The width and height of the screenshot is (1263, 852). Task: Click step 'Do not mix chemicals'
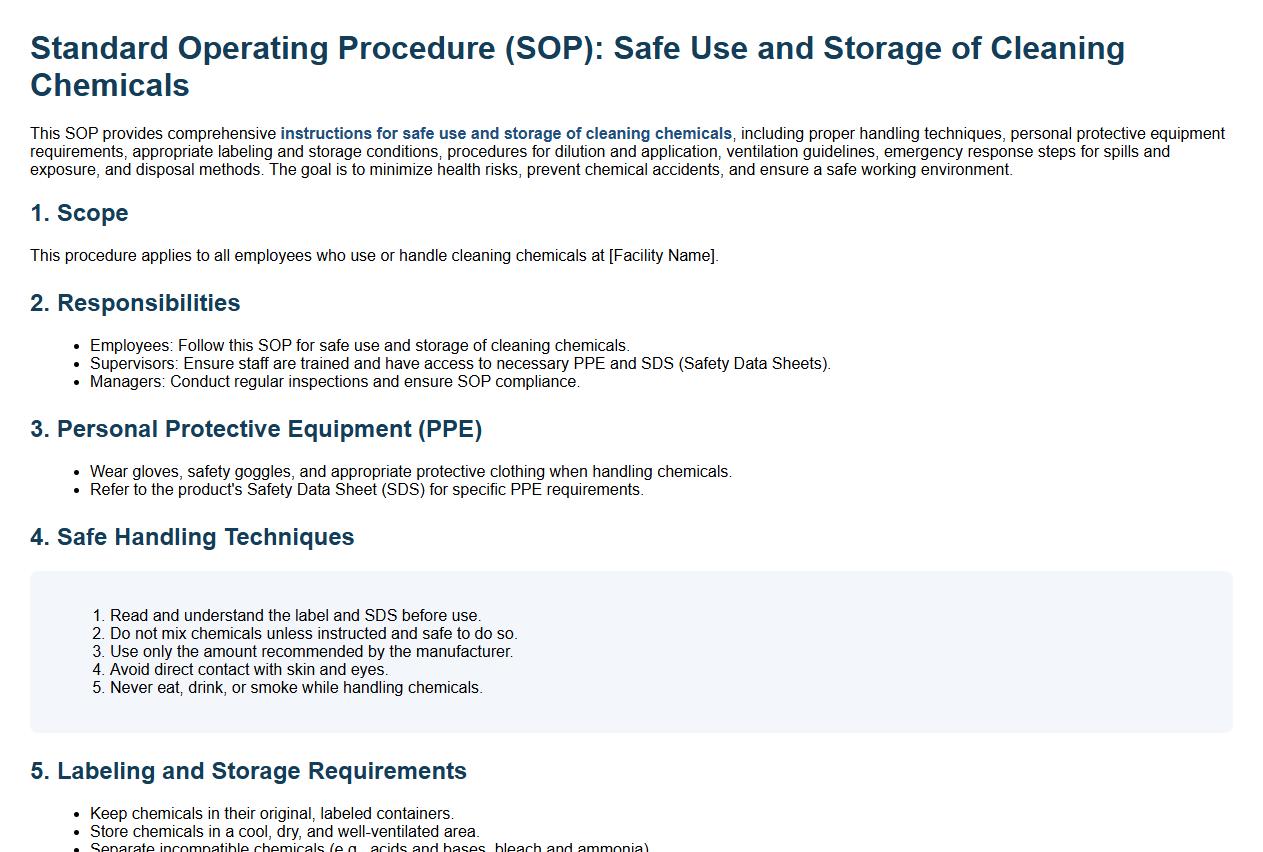click(x=313, y=634)
